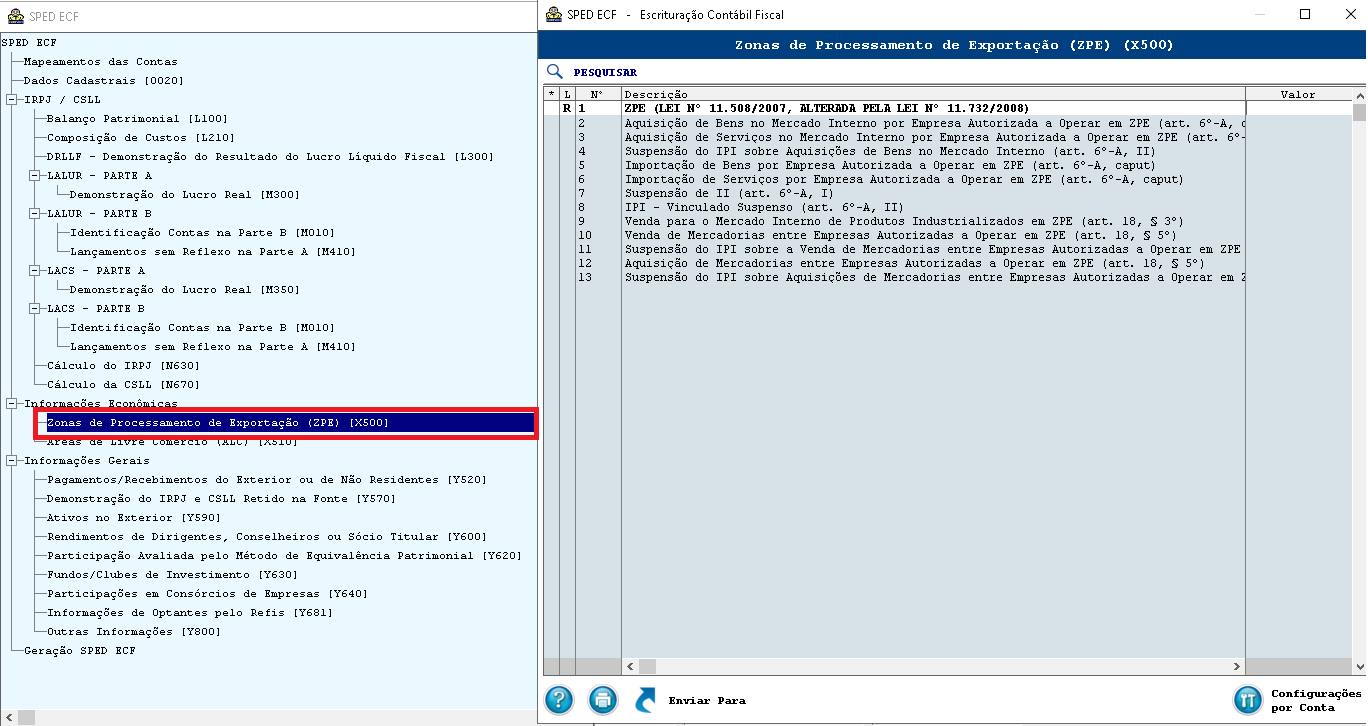This screenshot has width=1368, height=726.
Task: Open Rendimentos de Dirigentes [Y600]
Action: click(x=267, y=536)
